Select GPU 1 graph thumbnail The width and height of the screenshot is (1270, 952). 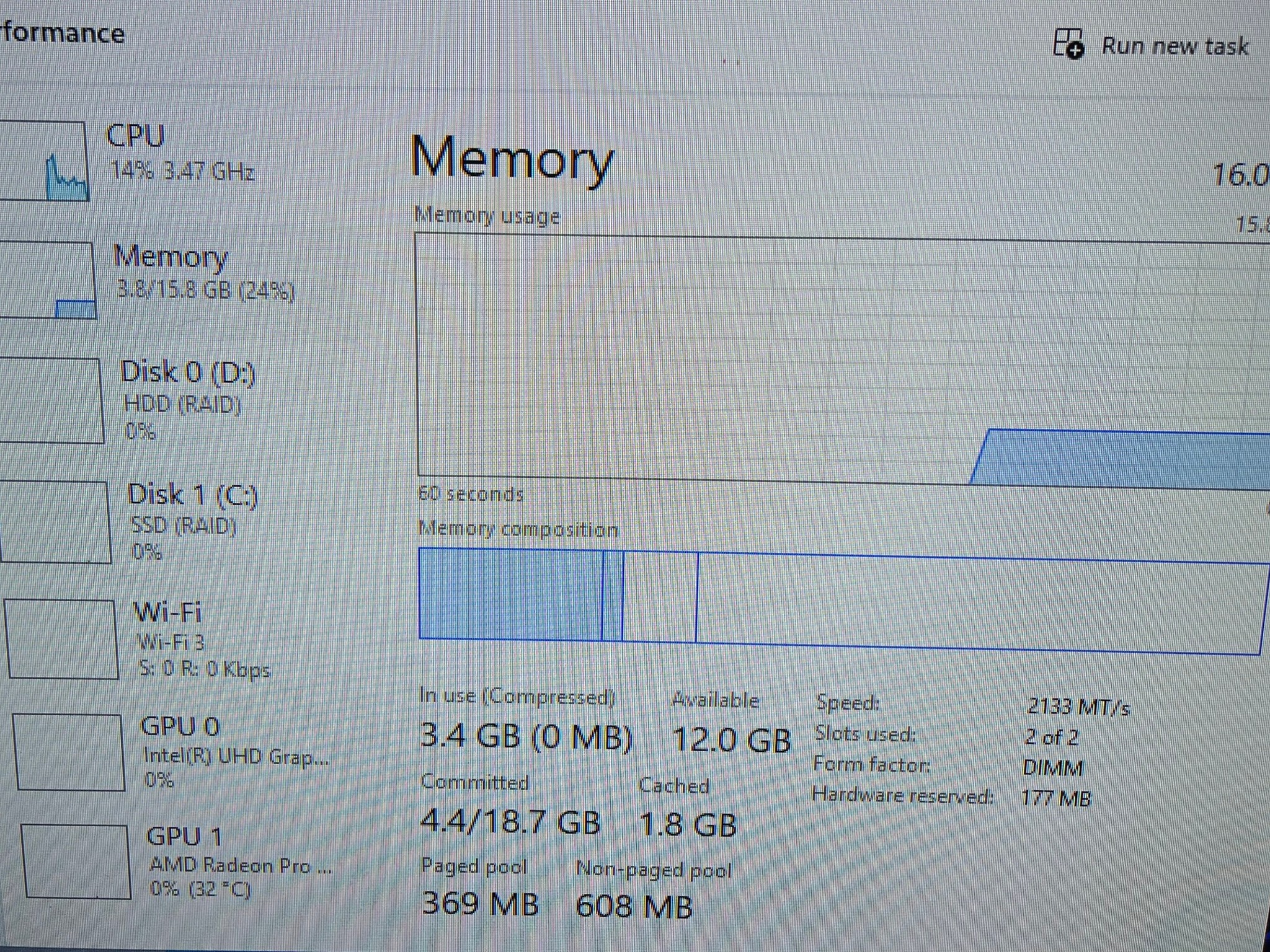click(x=76, y=862)
